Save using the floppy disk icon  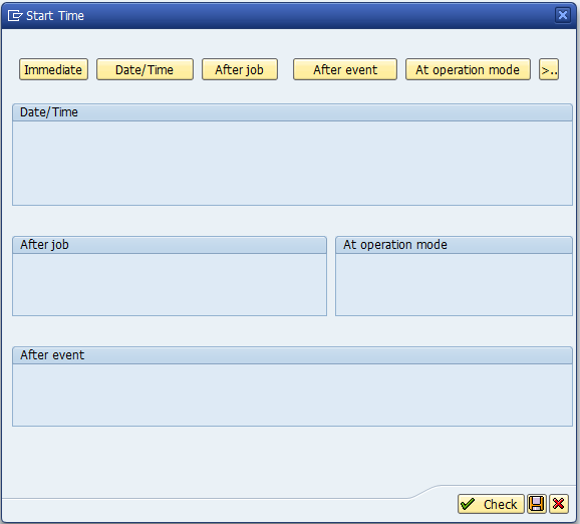[x=537, y=504]
